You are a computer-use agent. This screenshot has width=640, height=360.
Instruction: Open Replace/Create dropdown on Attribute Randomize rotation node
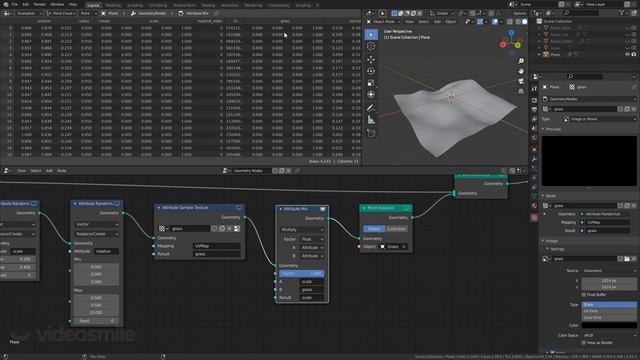pyautogui.click(x=96, y=234)
